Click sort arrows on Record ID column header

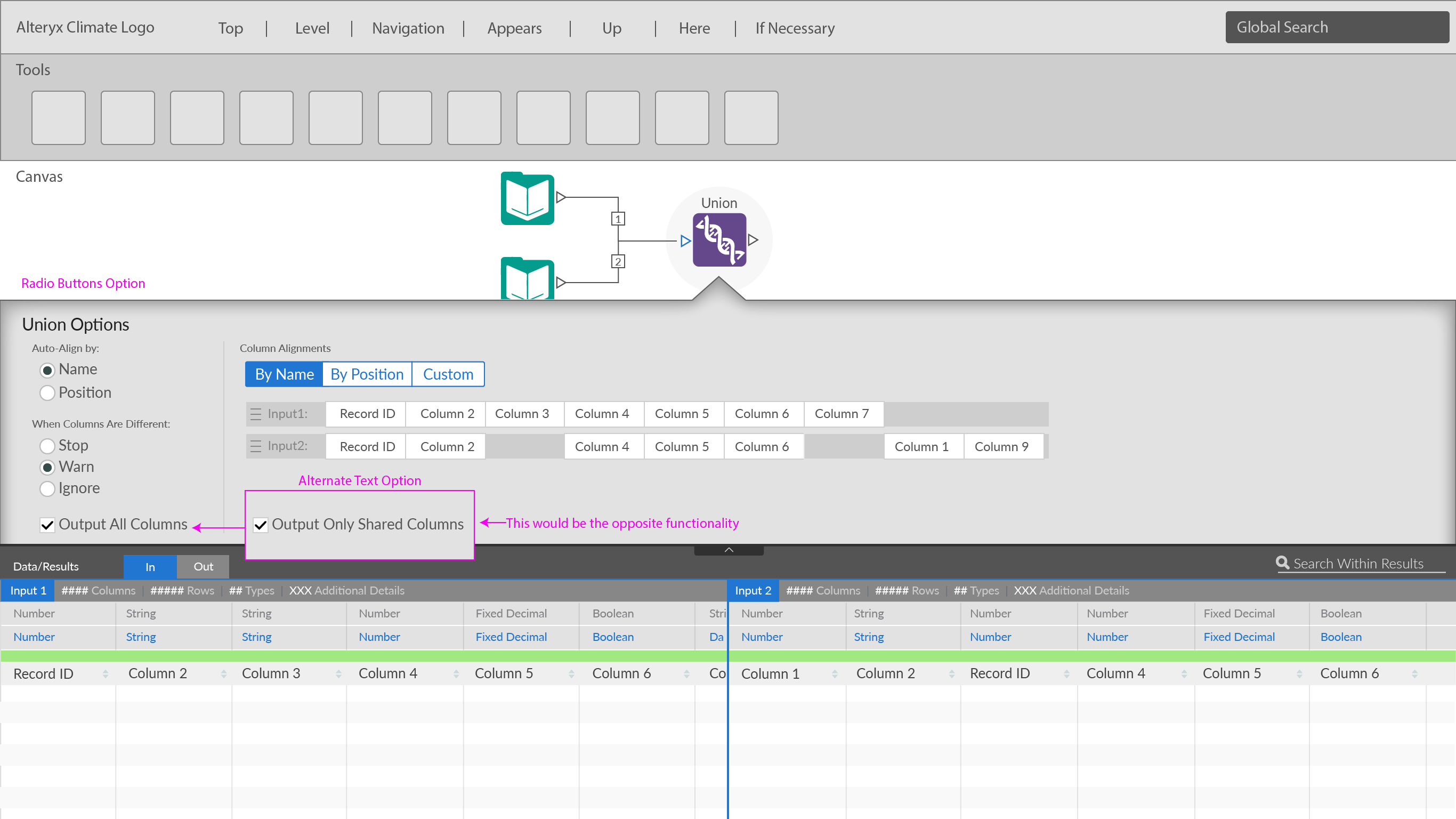(x=105, y=674)
